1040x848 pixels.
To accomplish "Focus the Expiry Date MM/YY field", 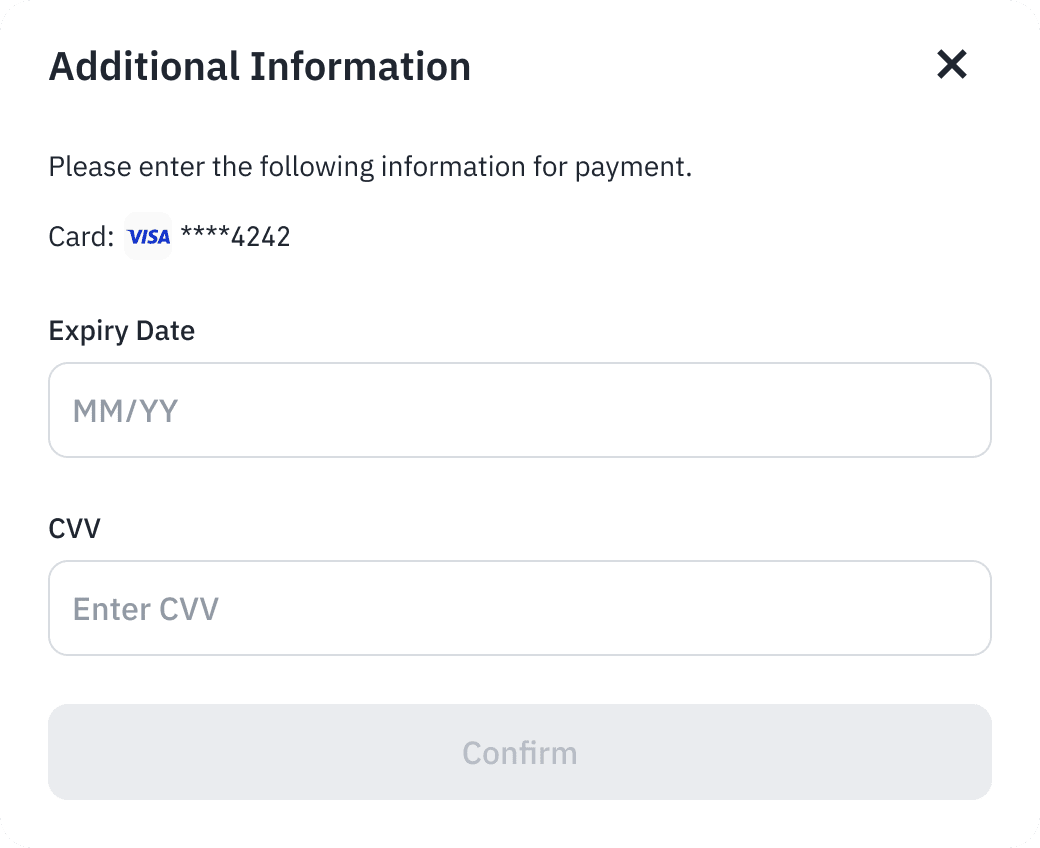I will [519, 410].
